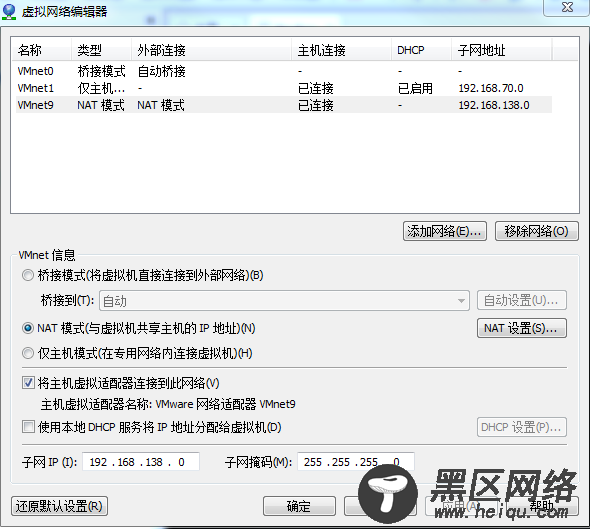Click 桥接模式 type cell of VMnet0
The image size is (590, 529).
point(102,71)
